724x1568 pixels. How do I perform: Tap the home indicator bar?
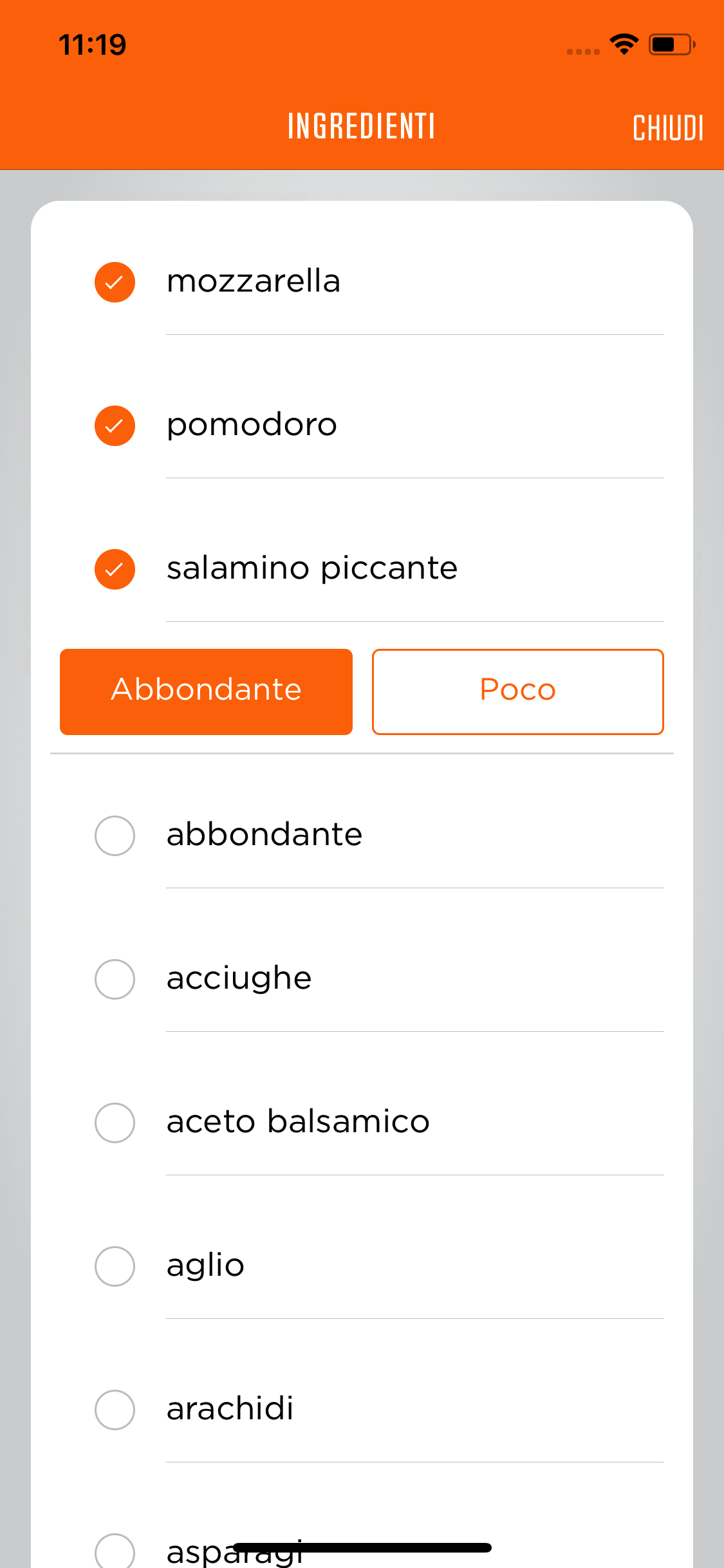[362, 1547]
